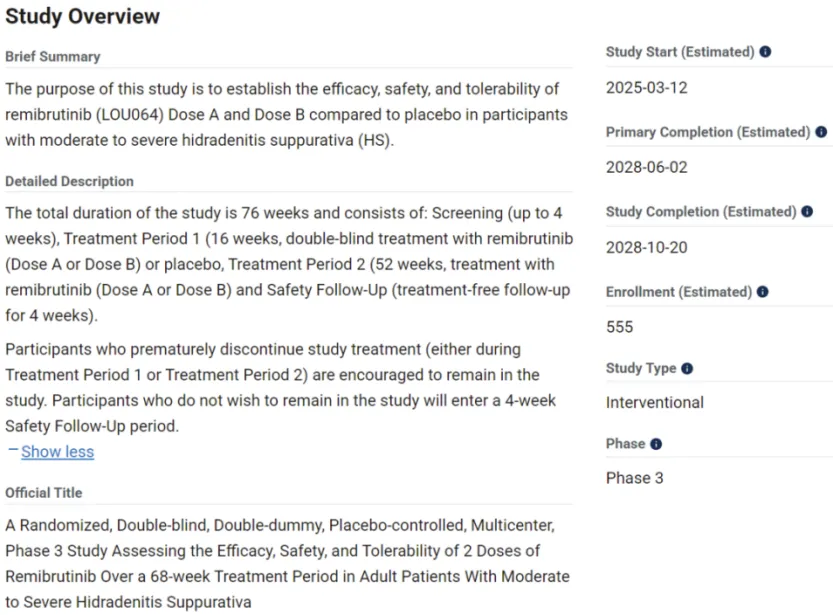This screenshot has height=615, width=833.
Task: Click the Detailed Description section label
Action: pyautogui.click(x=69, y=181)
